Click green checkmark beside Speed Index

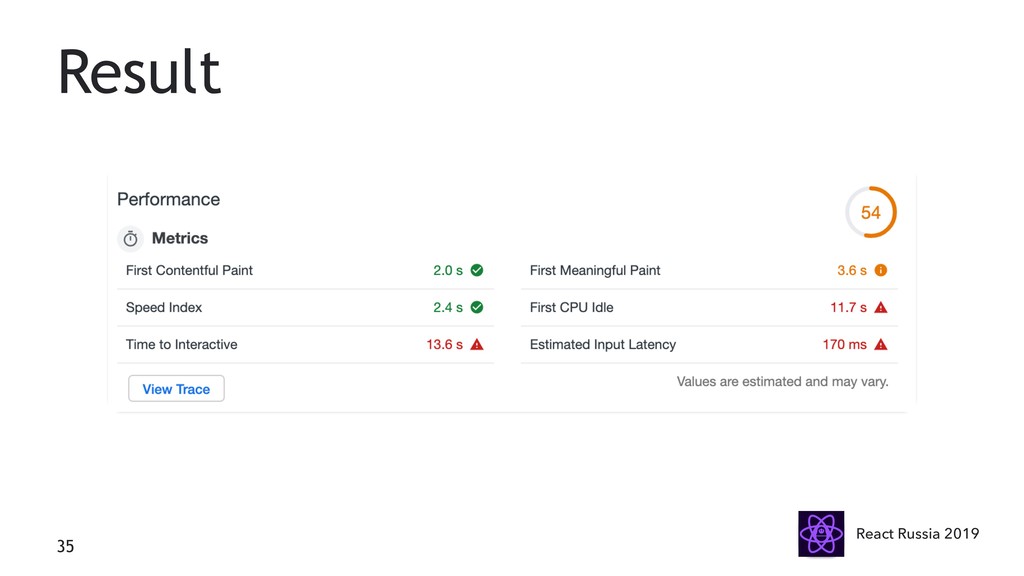pyautogui.click(x=477, y=308)
